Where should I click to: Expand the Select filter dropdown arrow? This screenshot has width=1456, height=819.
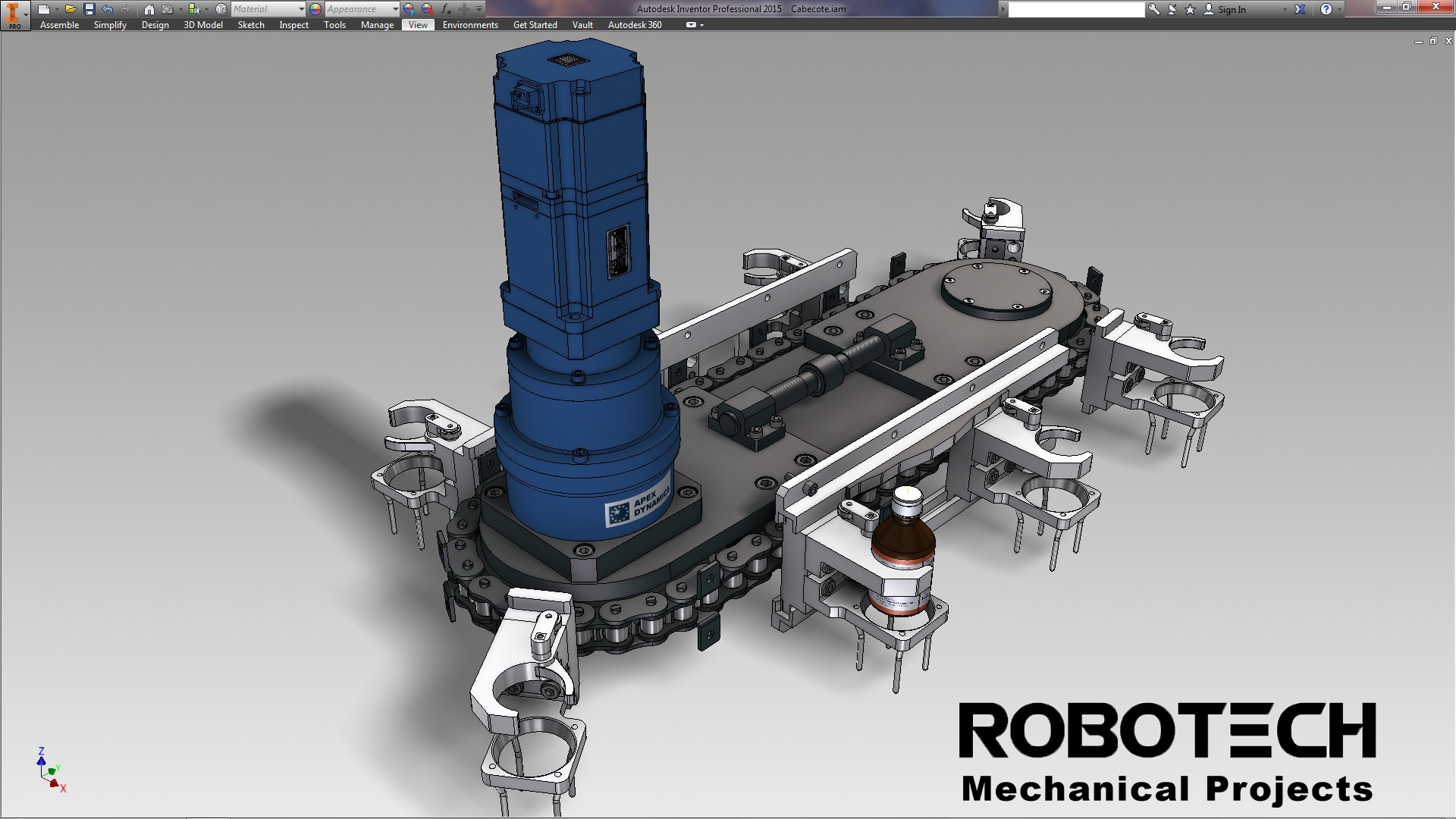tap(207, 9)
